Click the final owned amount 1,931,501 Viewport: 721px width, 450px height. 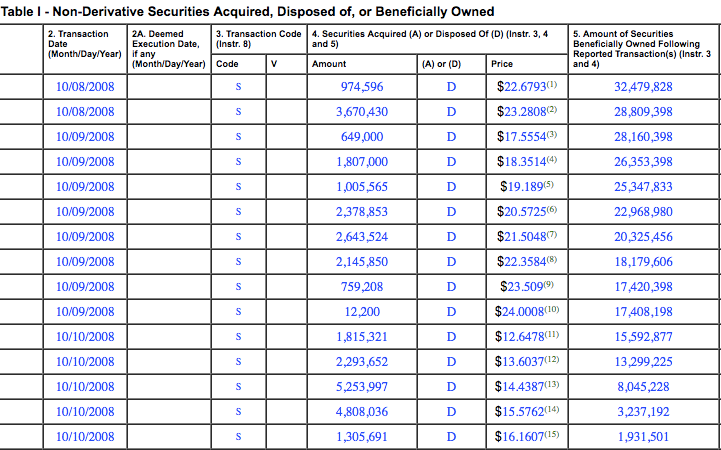pos(642,437)
